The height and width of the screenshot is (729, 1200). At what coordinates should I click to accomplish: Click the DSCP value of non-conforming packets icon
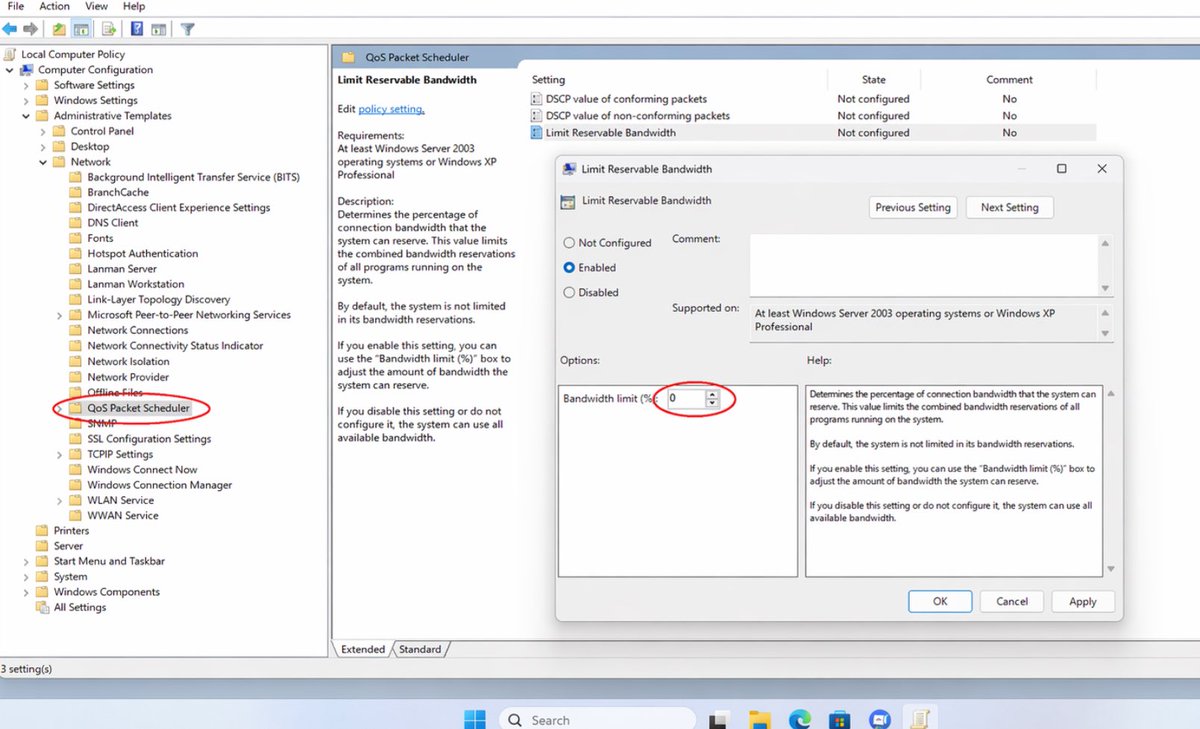pos(537,116)
